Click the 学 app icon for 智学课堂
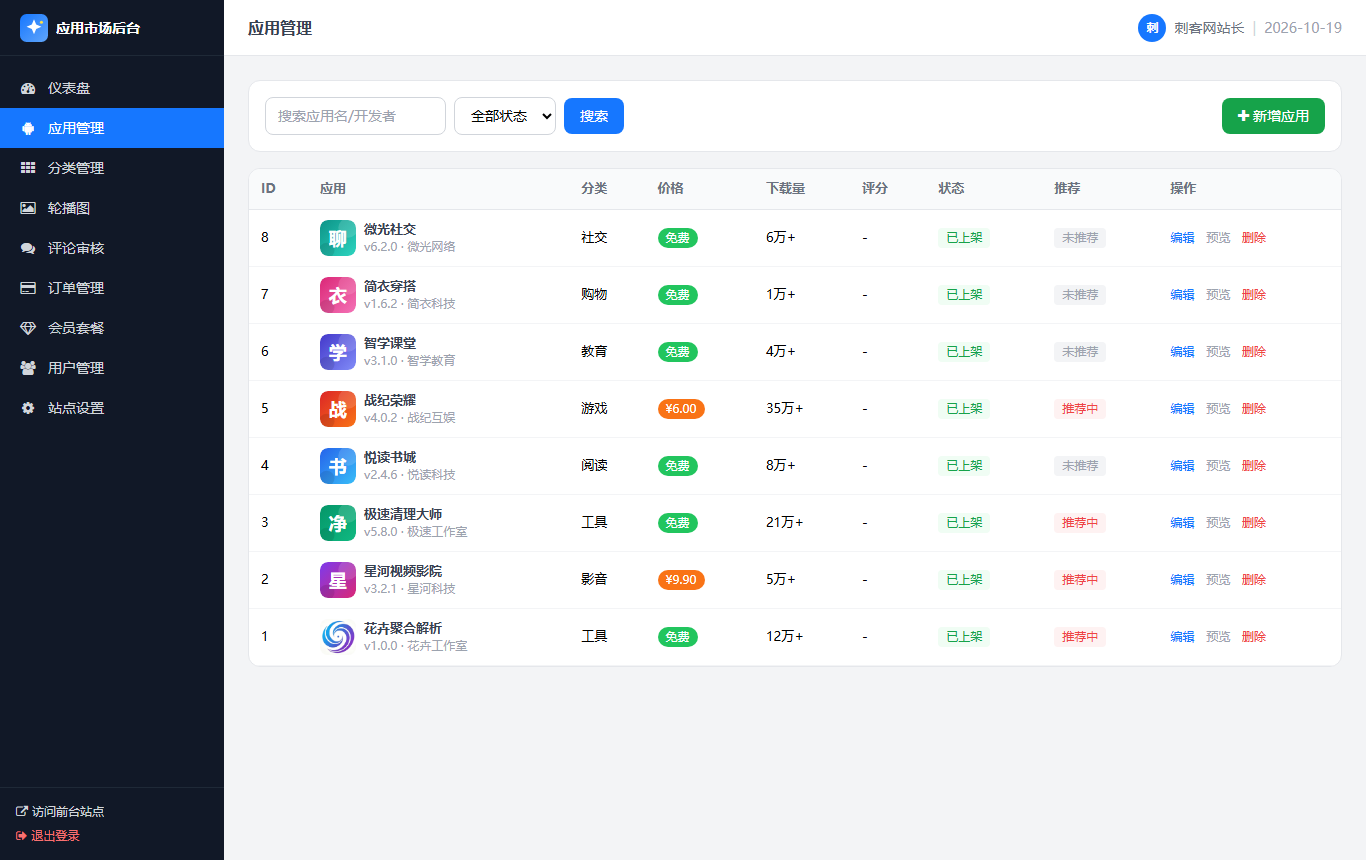Screen dimensions: 1366x860 click(338, 352)
